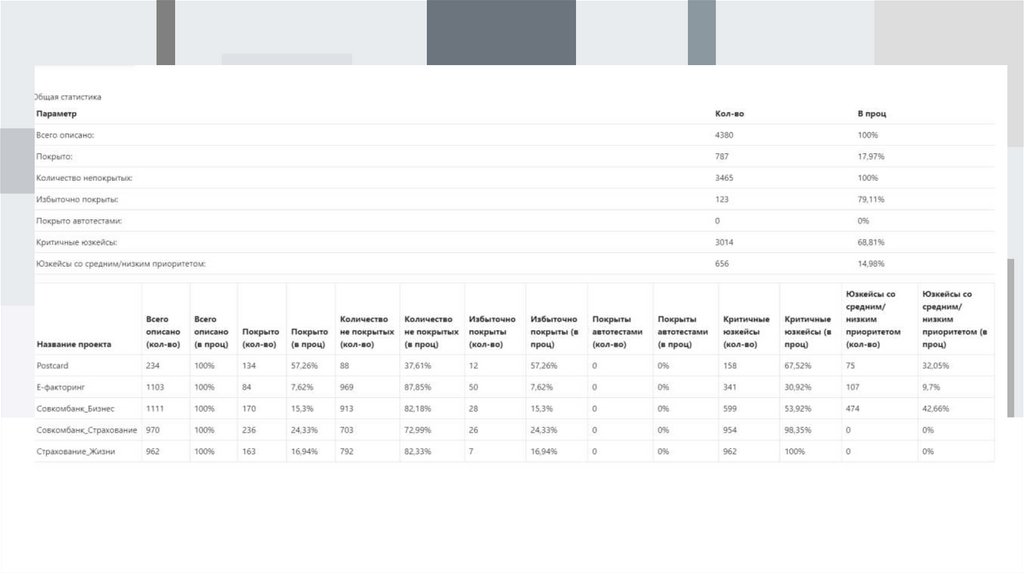Click the "Общая статистика" heading
Screen dimensions: 1024x574
(x=68, y=97)
